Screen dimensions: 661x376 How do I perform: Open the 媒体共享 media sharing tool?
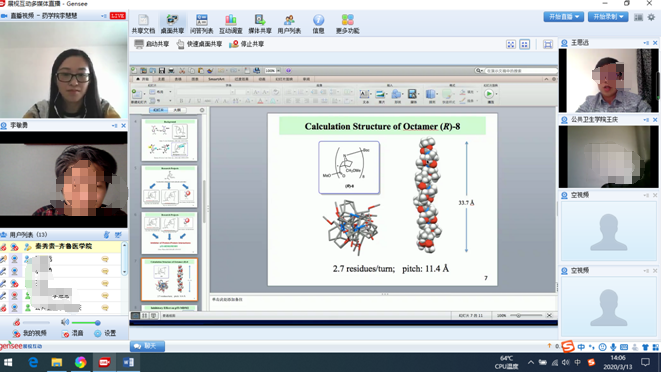coord(260,24)
